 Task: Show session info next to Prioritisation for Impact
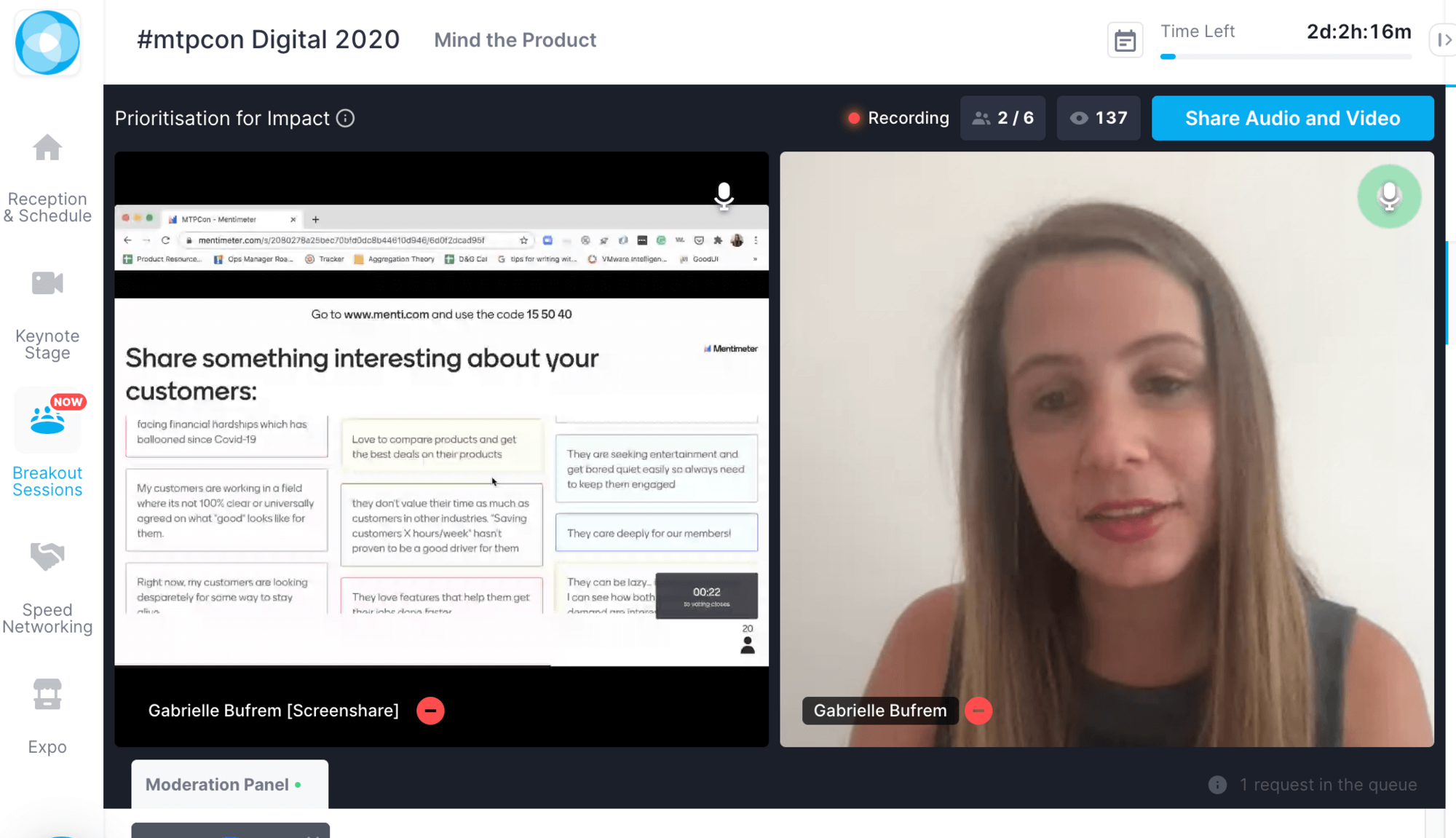[346, 118]
